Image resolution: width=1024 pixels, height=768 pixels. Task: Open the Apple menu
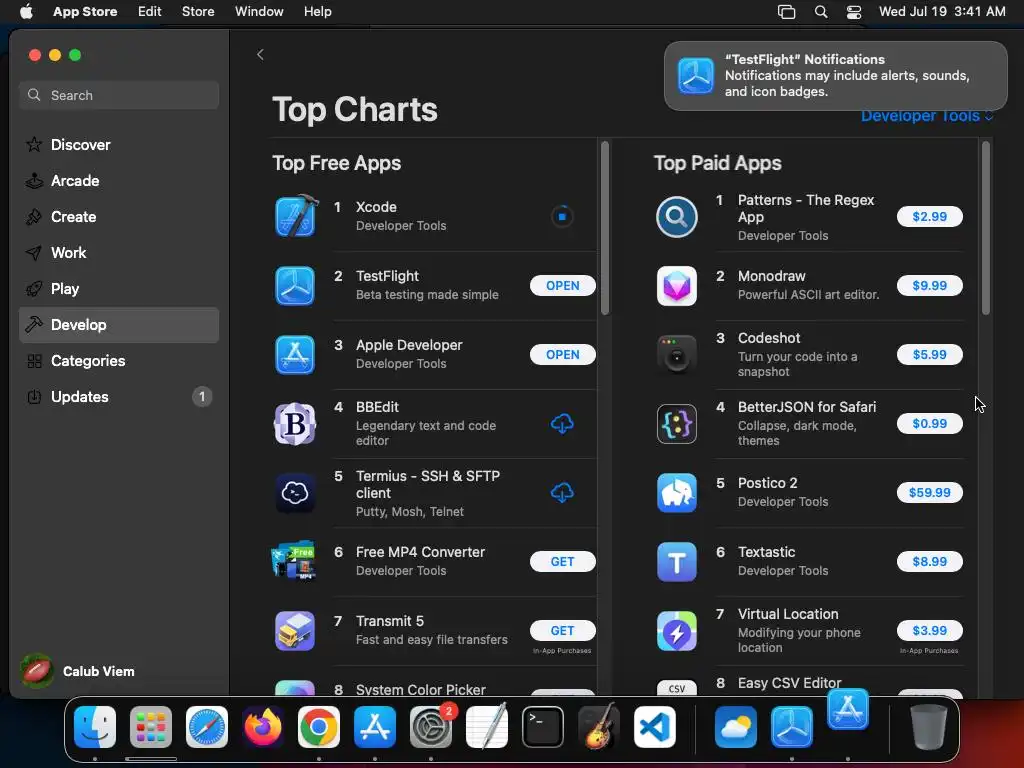[26, 12]
